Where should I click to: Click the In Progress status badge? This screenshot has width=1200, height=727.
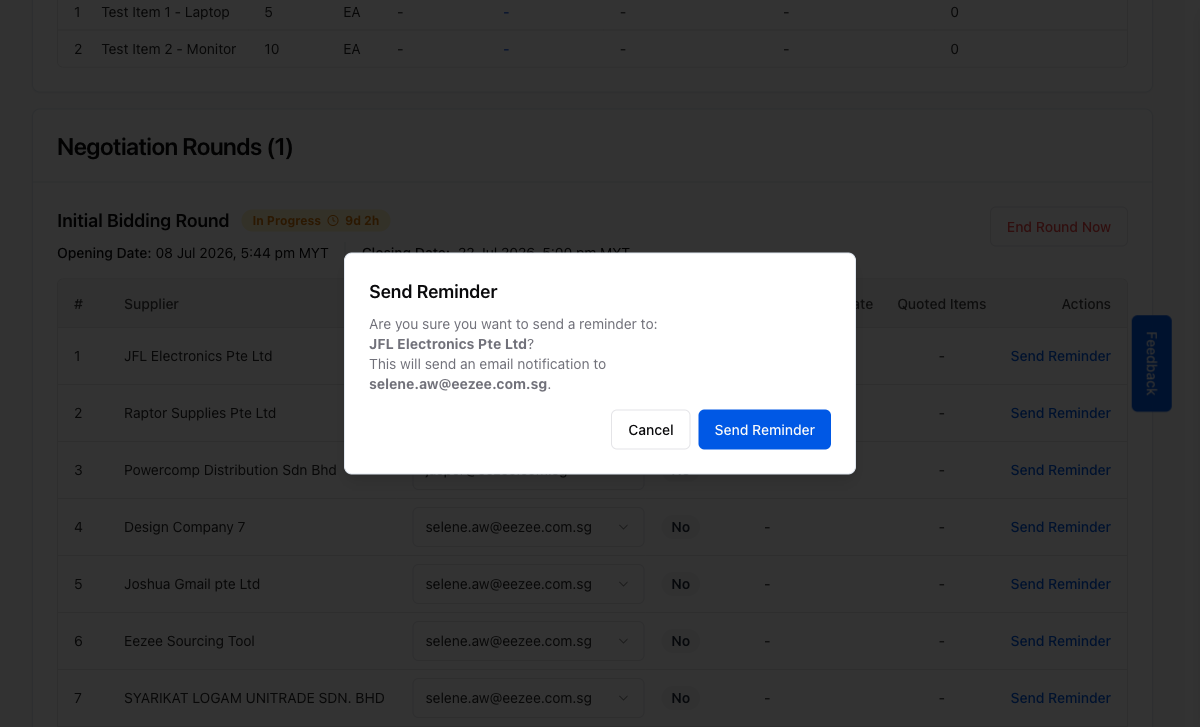(316, 221)
